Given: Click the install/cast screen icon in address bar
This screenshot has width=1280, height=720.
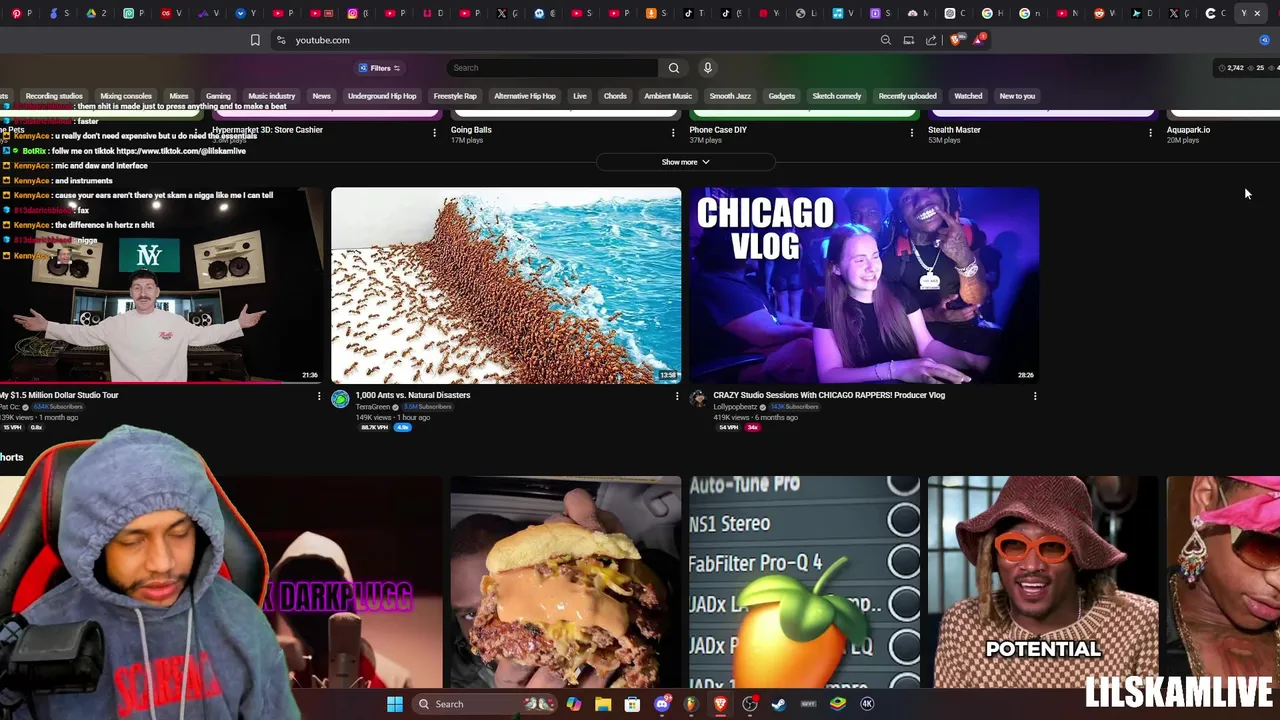Looking at the screenshot, I should pyautogui.click(x=909, y=40).
